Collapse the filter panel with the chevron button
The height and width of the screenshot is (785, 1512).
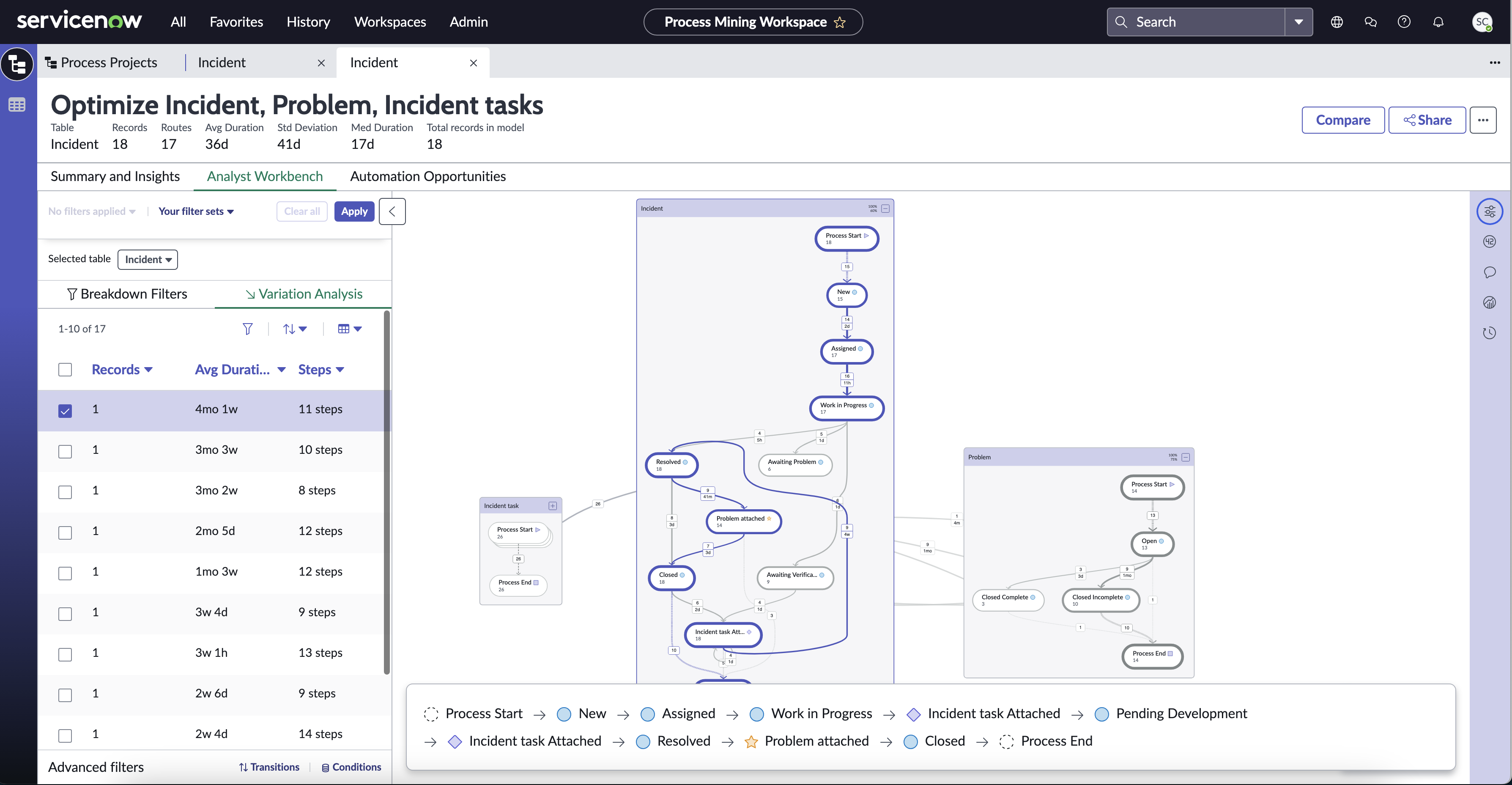pos(392,211)
